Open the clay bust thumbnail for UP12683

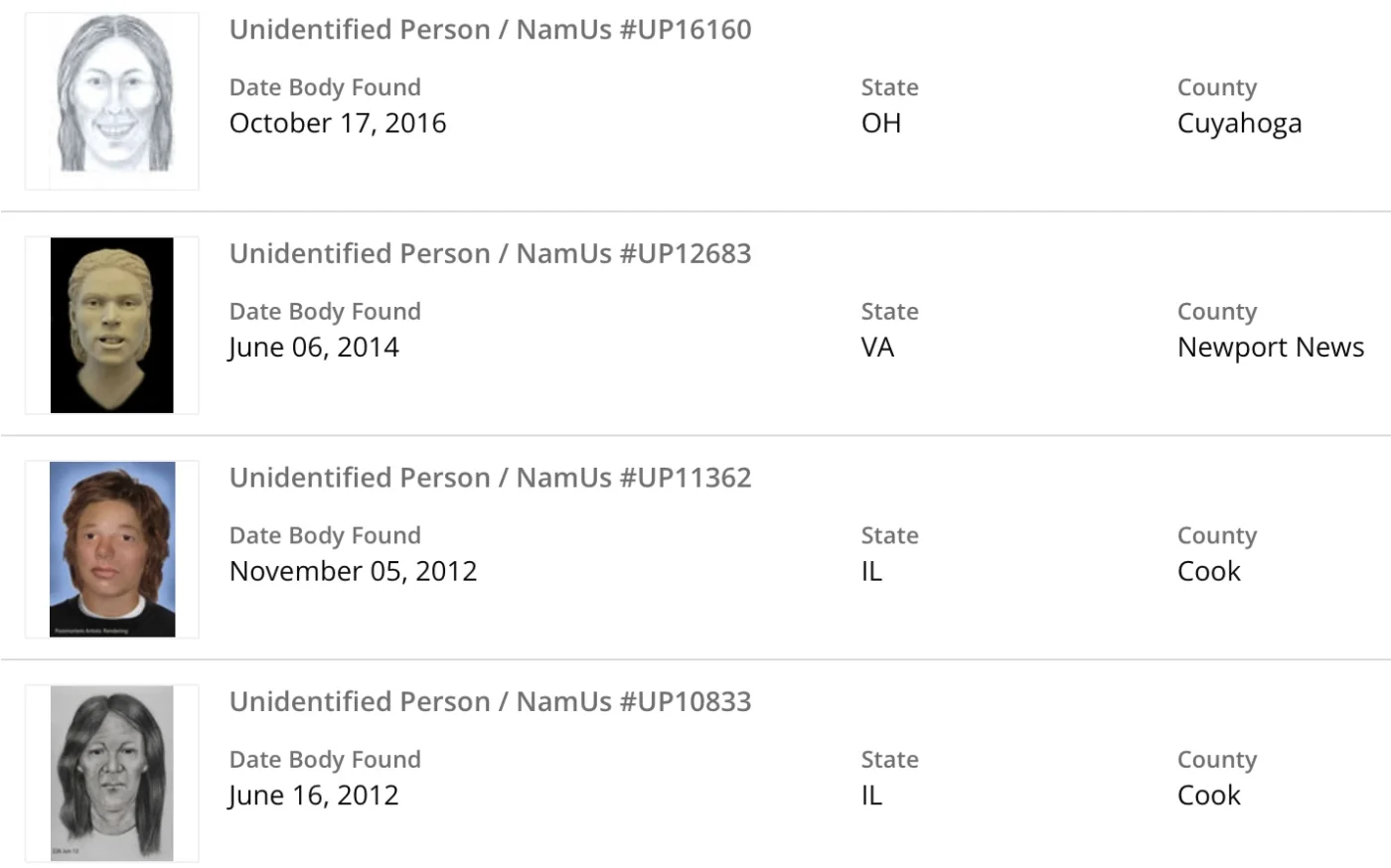[x=112, y=325]
